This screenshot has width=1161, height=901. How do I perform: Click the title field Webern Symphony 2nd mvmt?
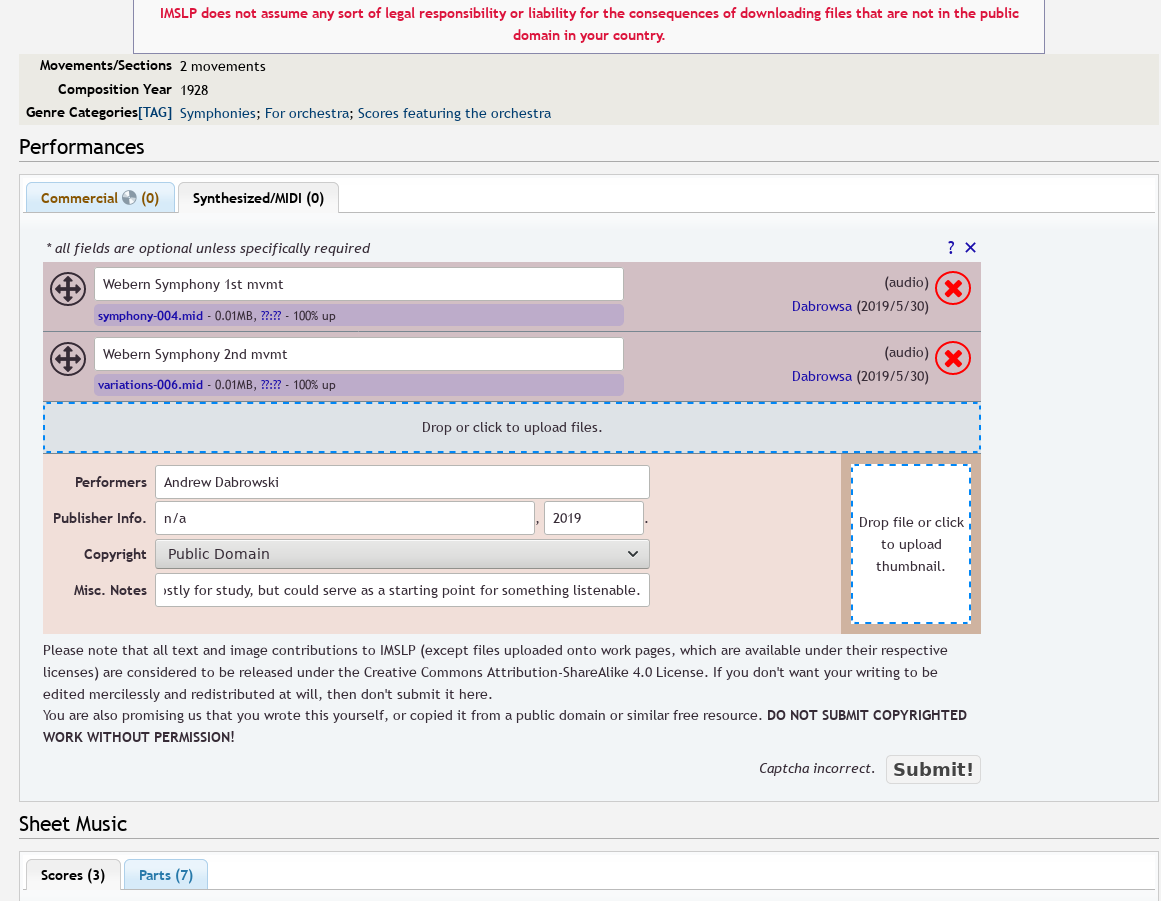tap(358, 354)
